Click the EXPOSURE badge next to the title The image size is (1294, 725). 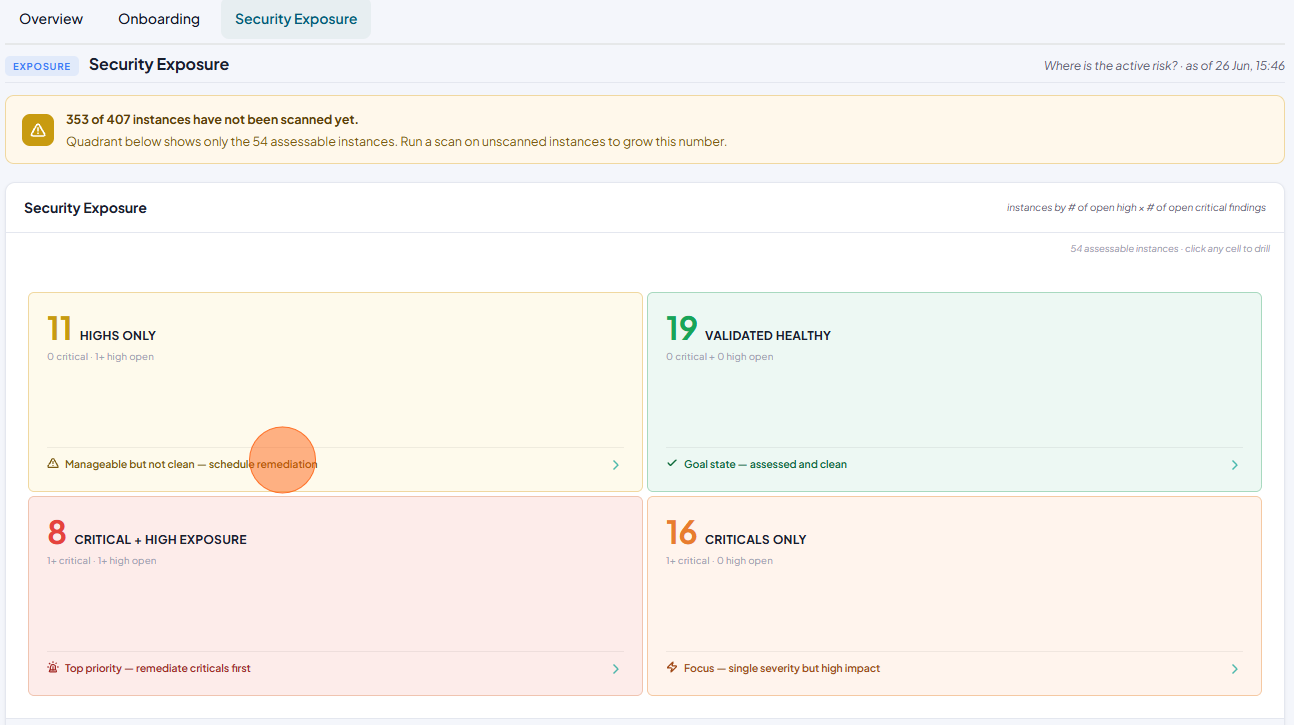pos(42,66)
